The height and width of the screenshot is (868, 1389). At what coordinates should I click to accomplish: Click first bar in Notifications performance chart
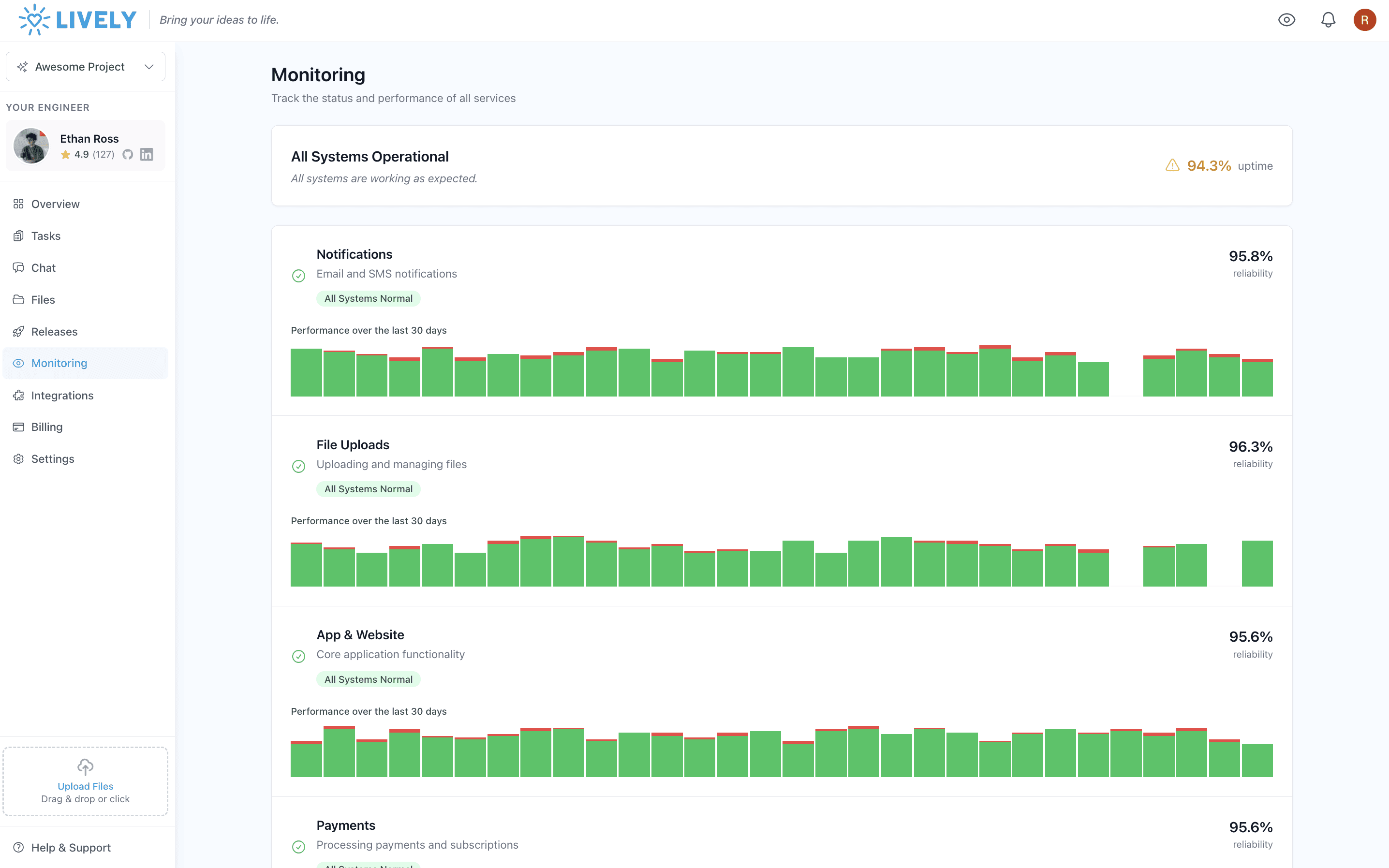coord(306,372)
